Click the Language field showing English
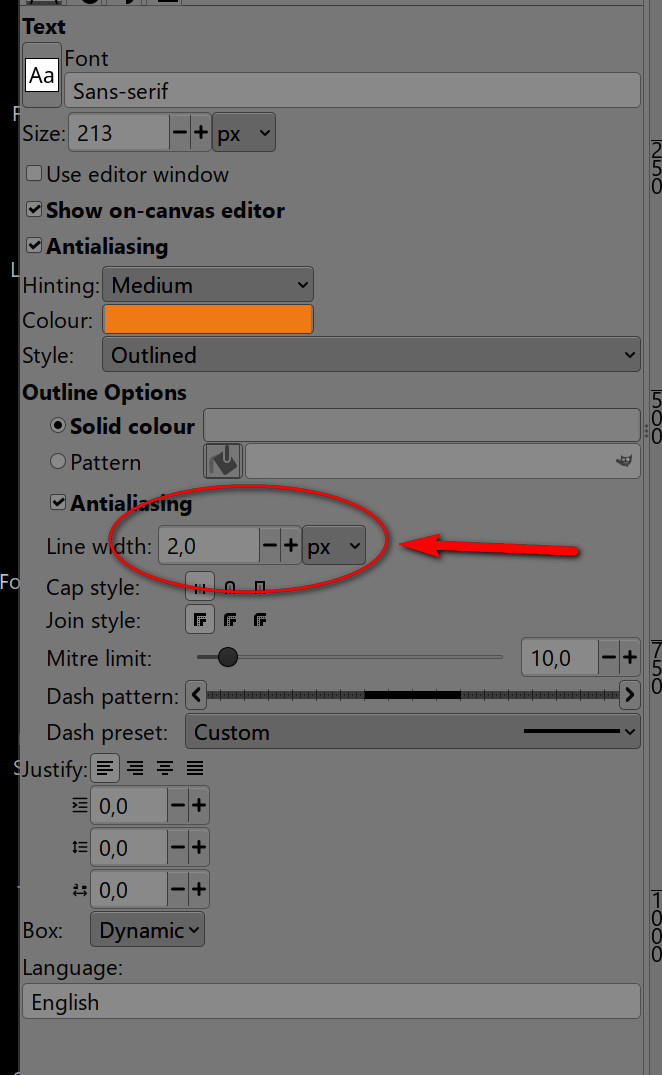The width and height of the screenshot is (662, 1075). 330,1002
